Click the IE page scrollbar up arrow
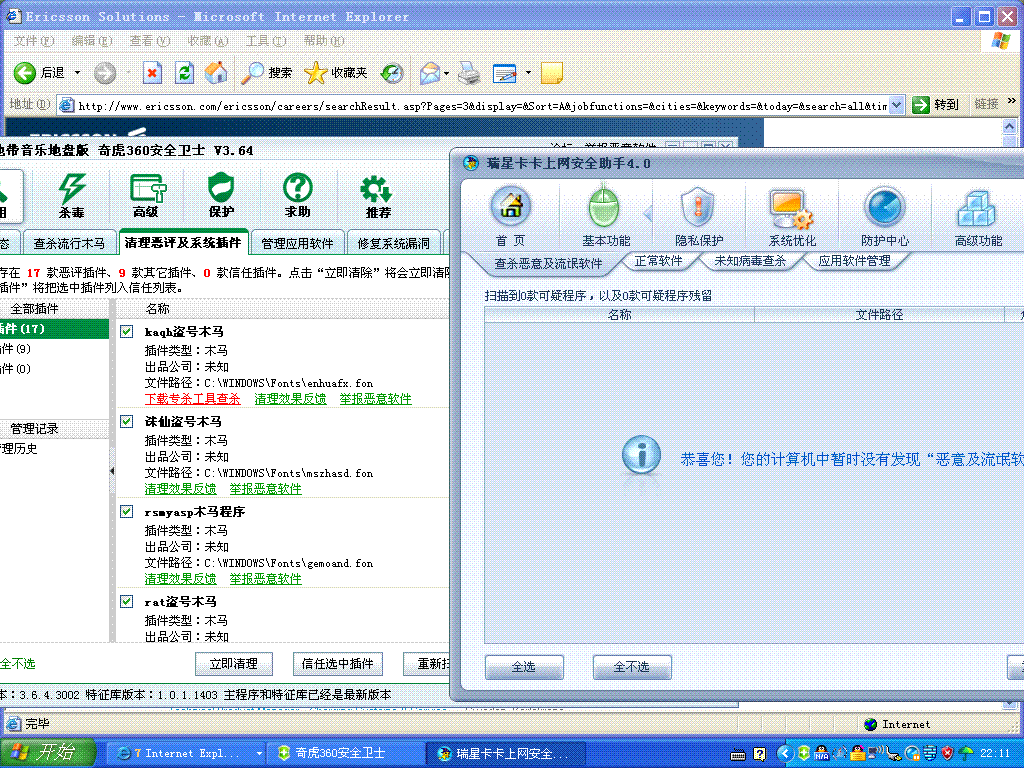This screenshot has width=1024, height=768. (1010, 126)
